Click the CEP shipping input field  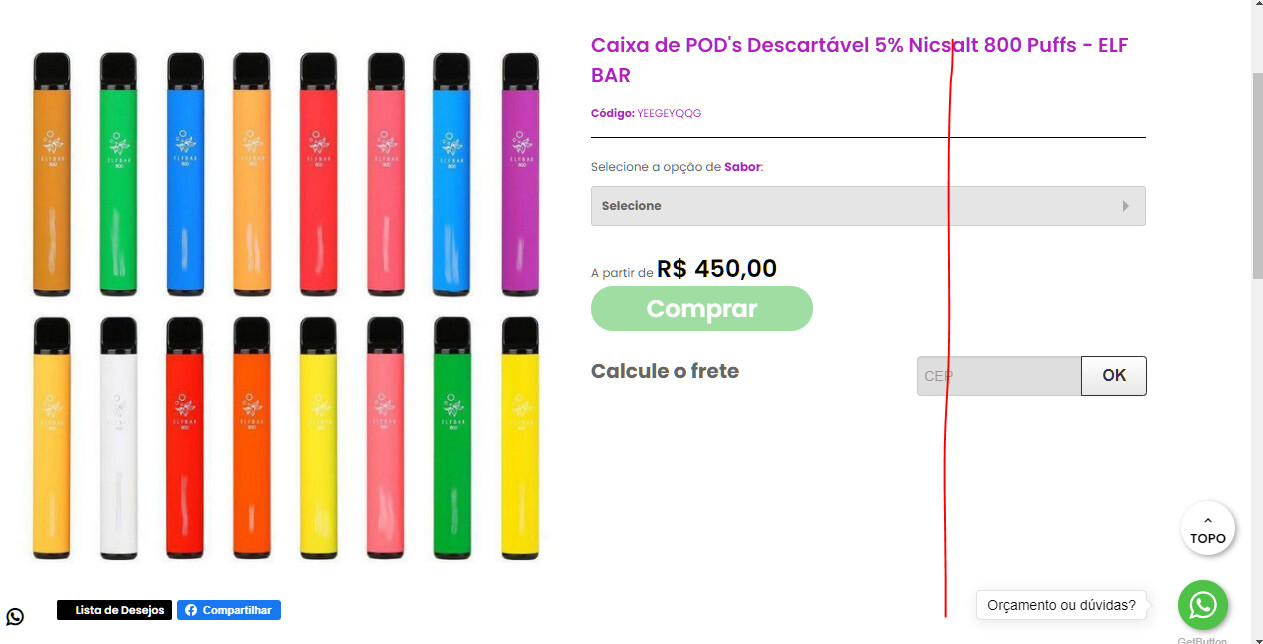pyautogui.click(x=999, y=376)
